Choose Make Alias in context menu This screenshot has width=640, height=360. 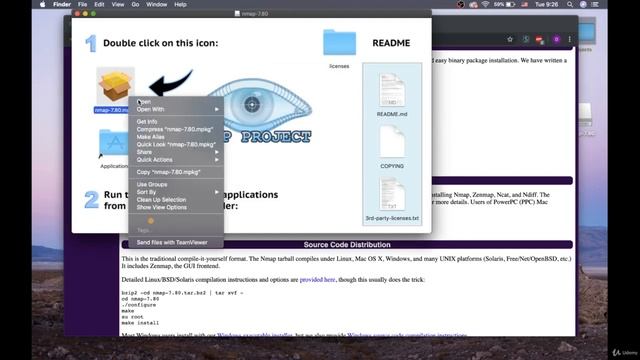(x=176, y=137)
